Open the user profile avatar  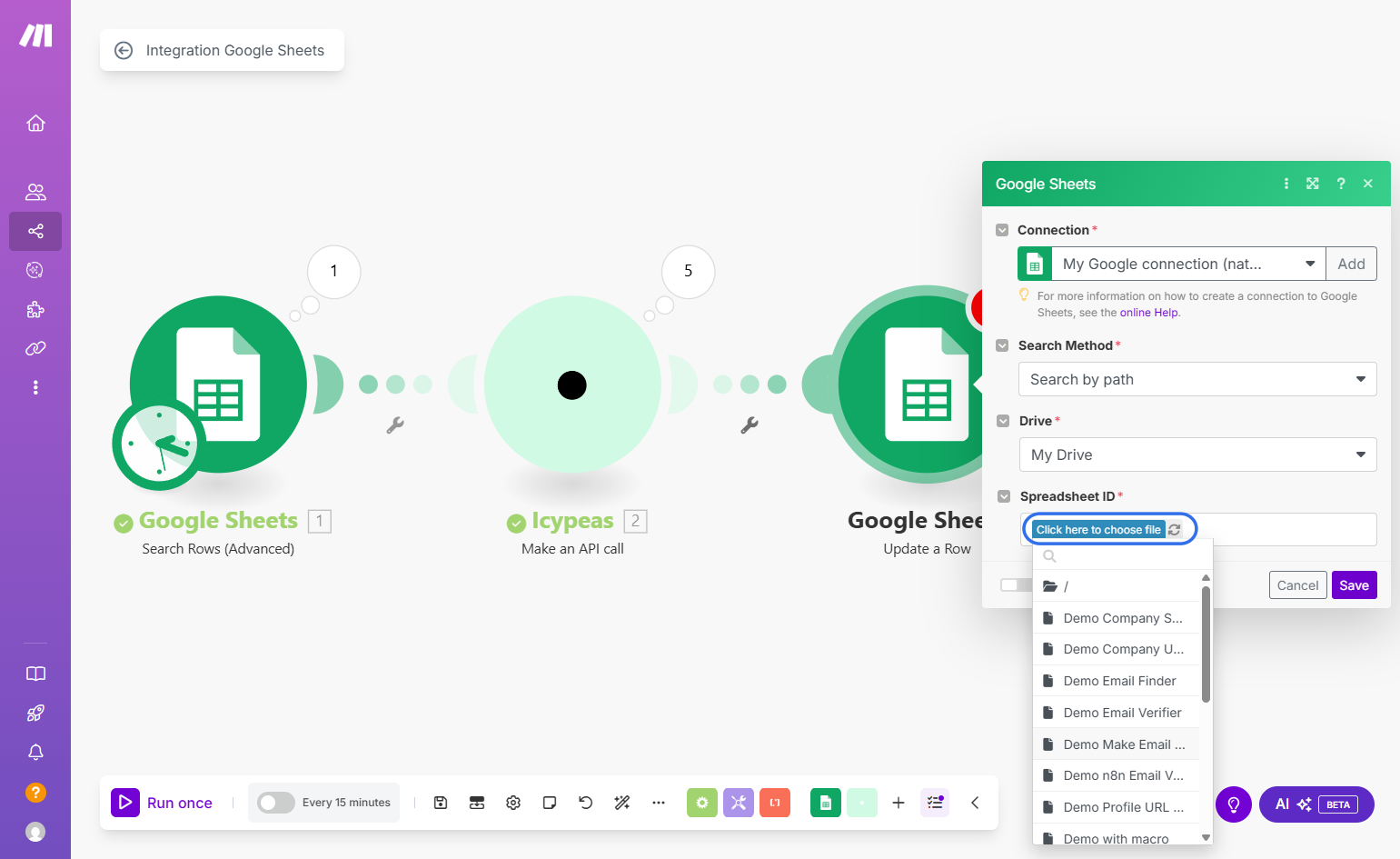point(35,832)
